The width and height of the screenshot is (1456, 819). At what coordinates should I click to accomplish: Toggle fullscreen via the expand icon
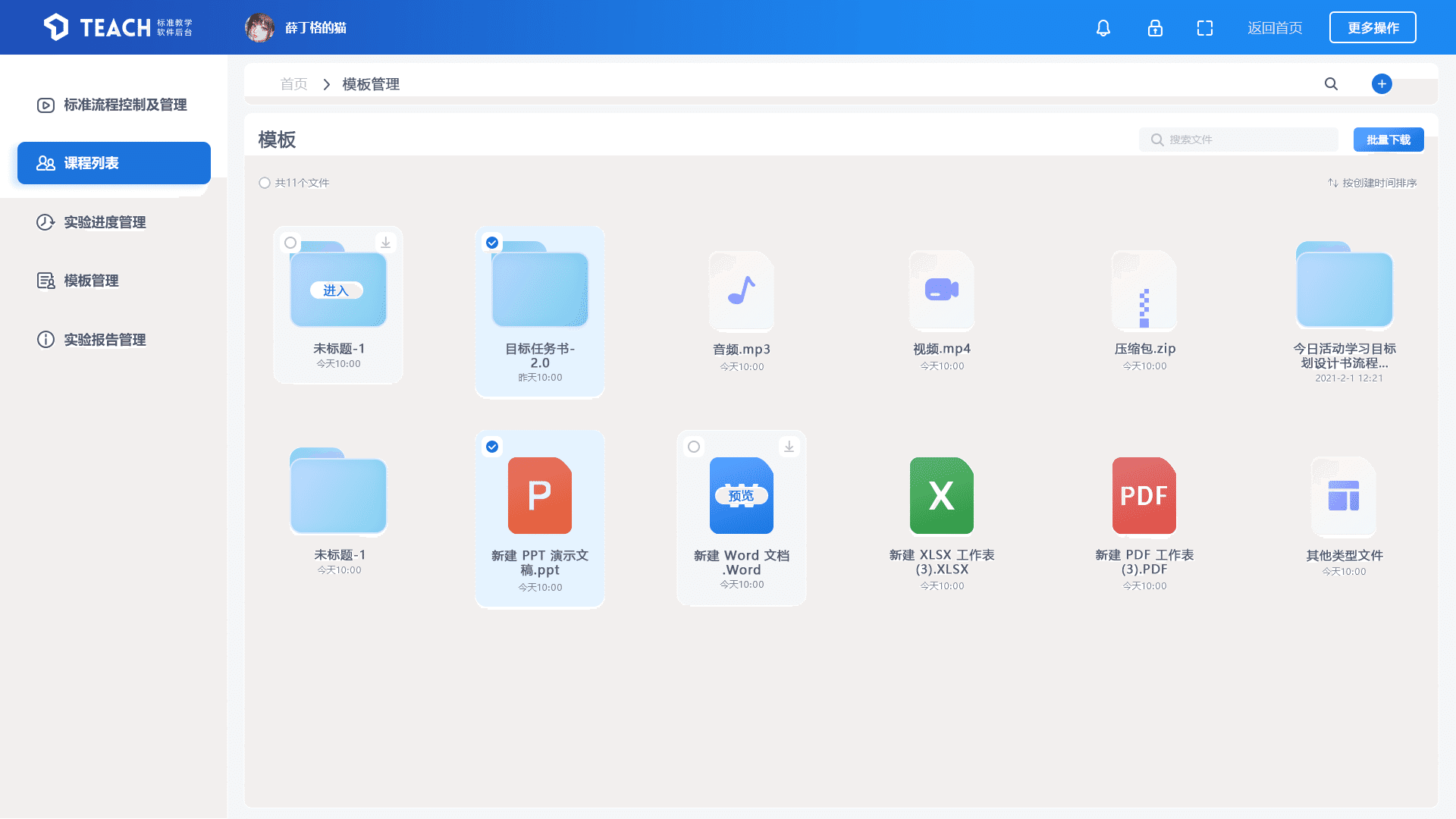1205,28
